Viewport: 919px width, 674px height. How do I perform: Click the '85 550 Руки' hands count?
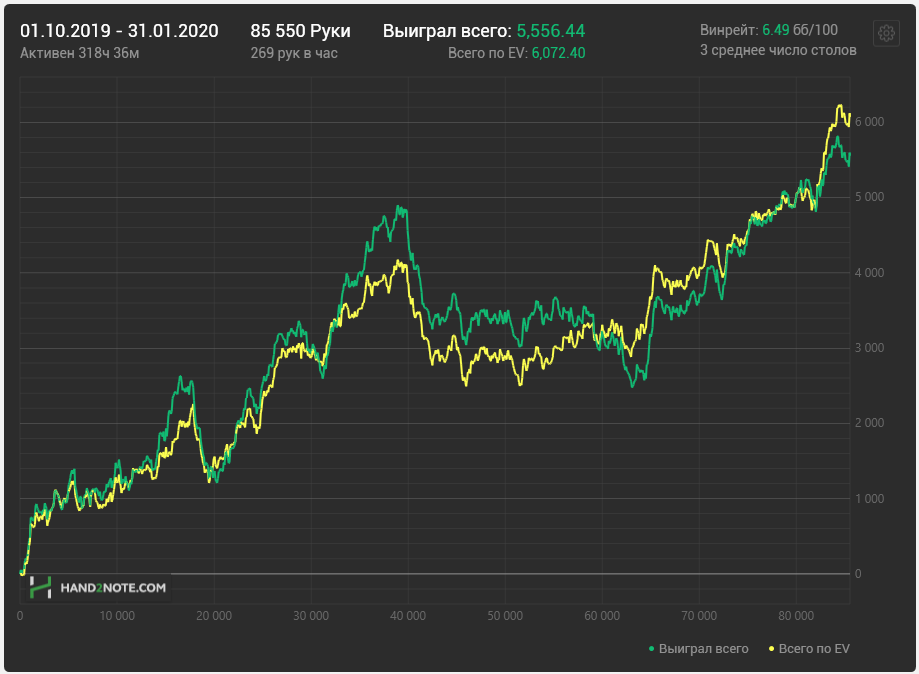[x=300, y=31]
